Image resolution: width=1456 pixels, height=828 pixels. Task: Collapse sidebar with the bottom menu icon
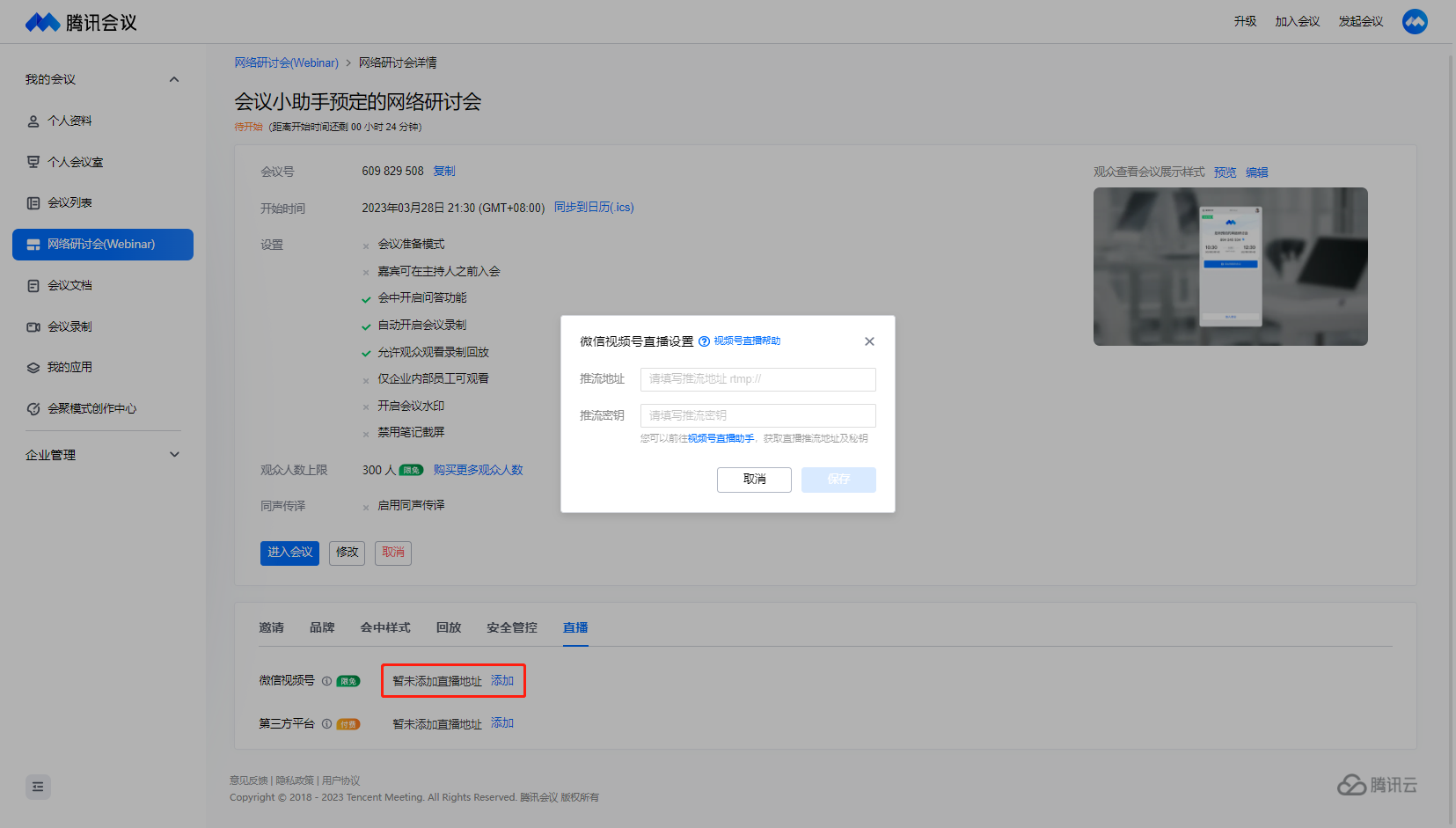click(38, 787)
